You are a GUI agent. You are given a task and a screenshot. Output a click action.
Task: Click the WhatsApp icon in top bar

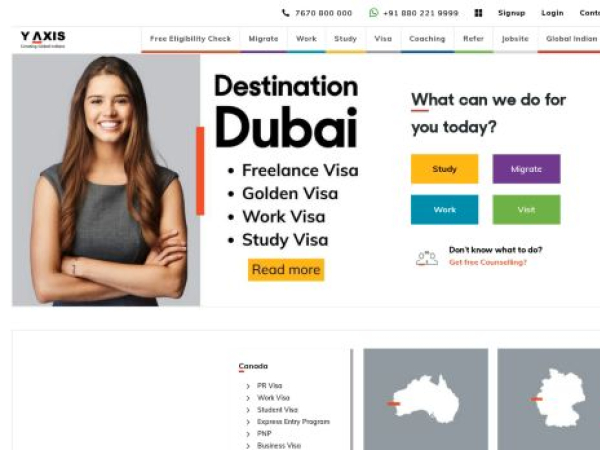373,13
